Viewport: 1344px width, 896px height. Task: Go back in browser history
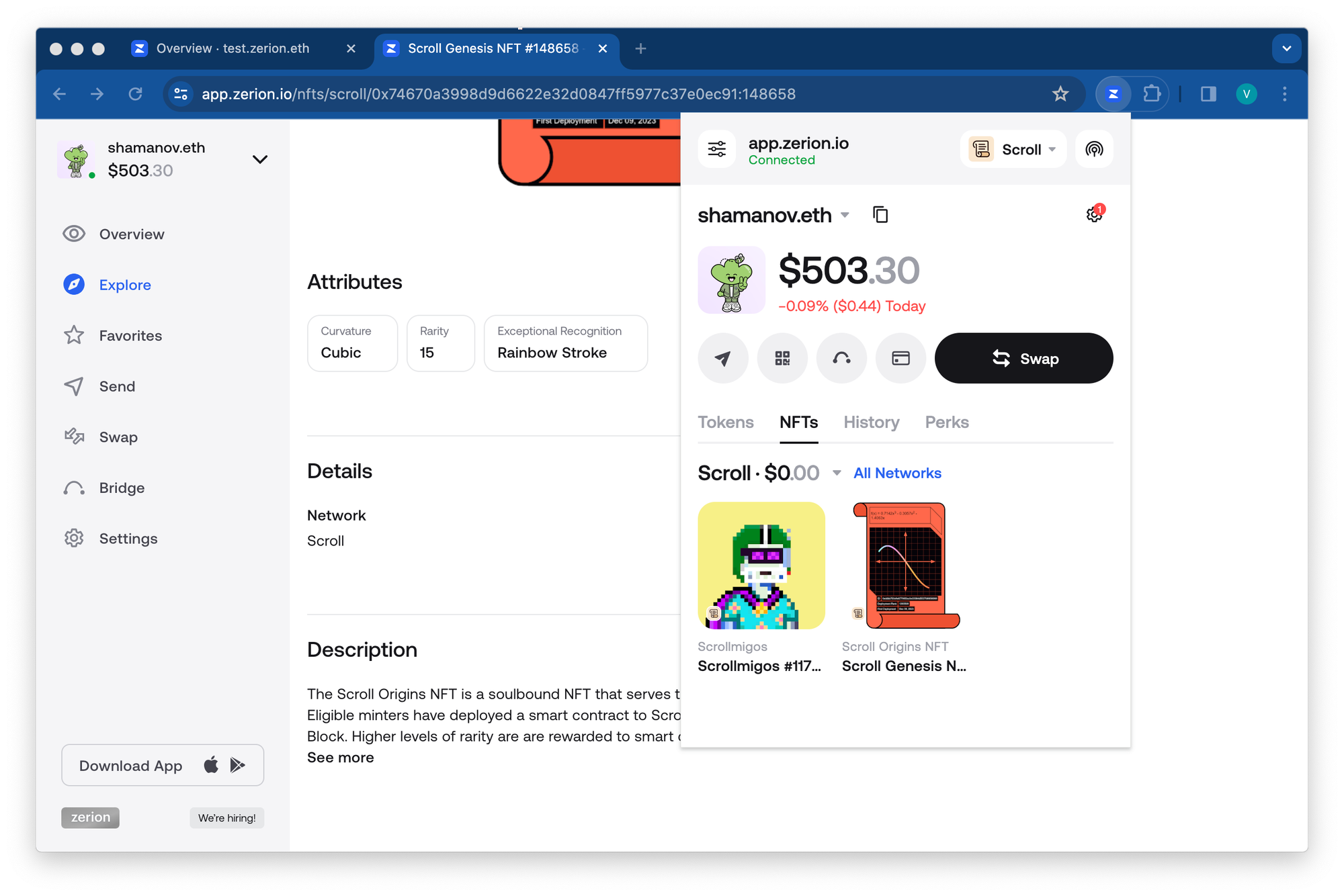pyautogui.click(x=60, y=94)
